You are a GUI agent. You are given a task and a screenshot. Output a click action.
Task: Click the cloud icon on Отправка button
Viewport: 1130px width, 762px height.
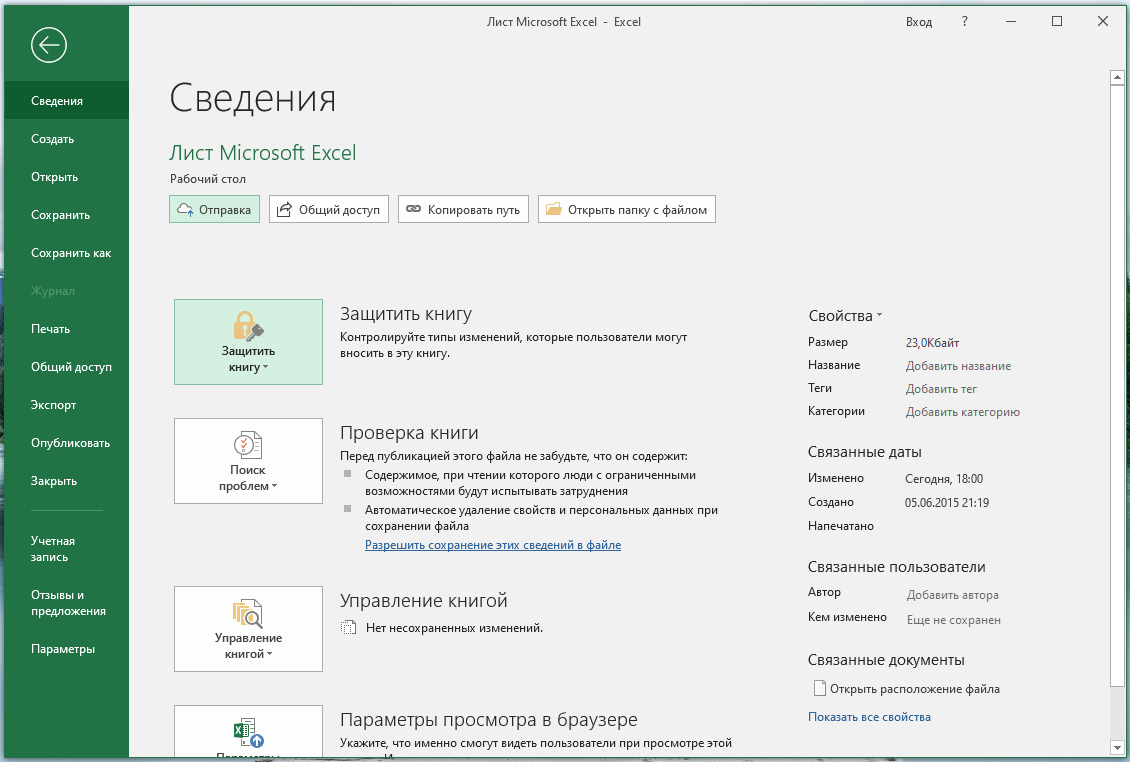tap(185, 210)
